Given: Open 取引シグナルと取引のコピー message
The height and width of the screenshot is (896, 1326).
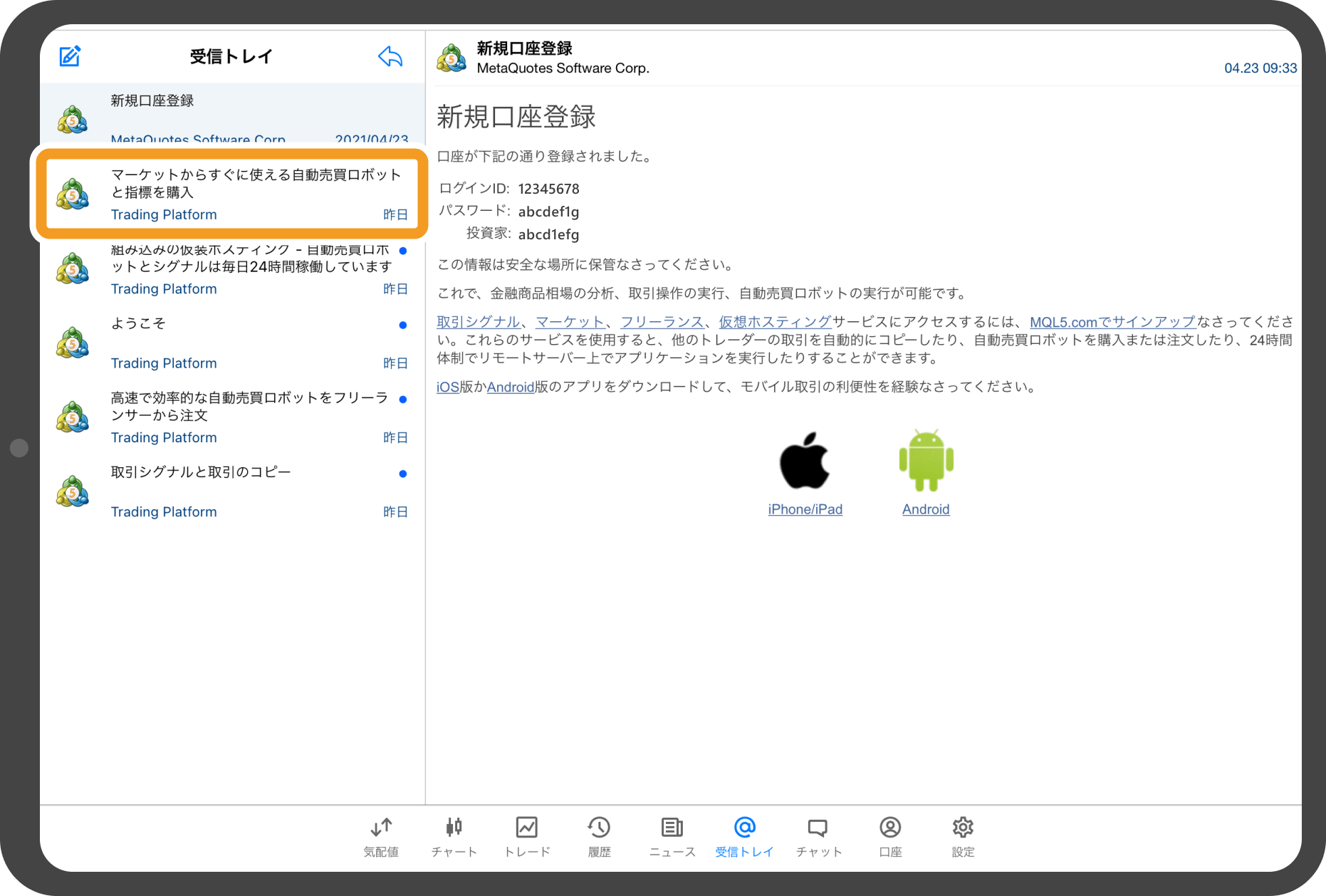Looking at the screenshot, I should (x=232, y=492).
